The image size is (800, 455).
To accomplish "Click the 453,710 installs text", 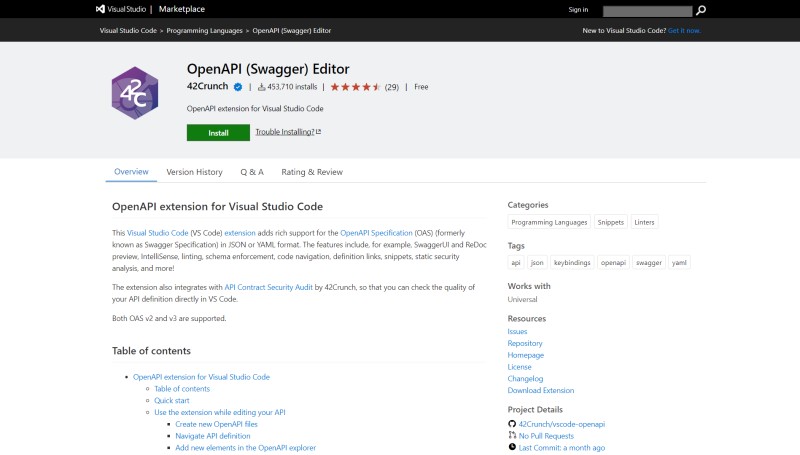I will (x=292, y=87).
